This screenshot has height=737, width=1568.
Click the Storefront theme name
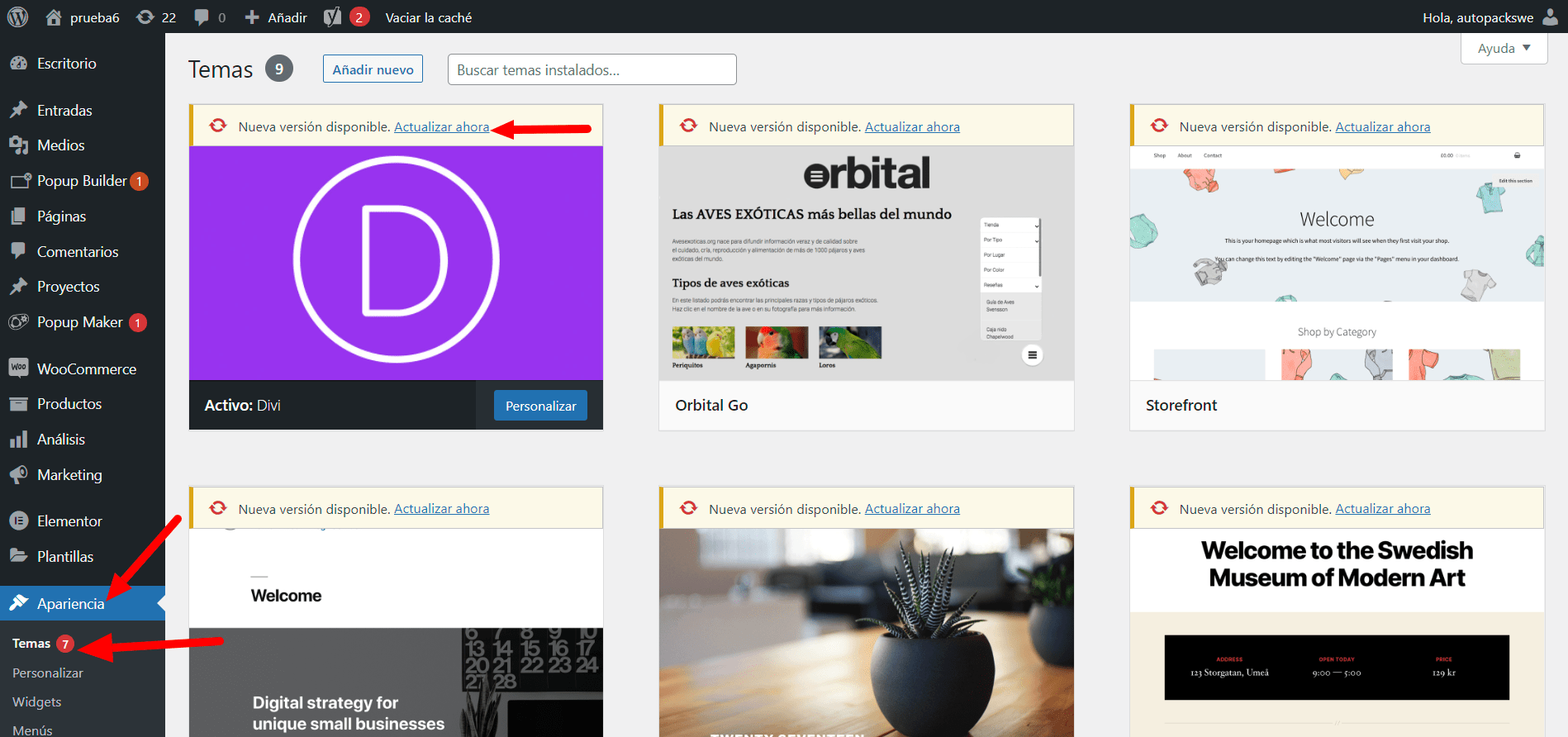point(1181,405)
